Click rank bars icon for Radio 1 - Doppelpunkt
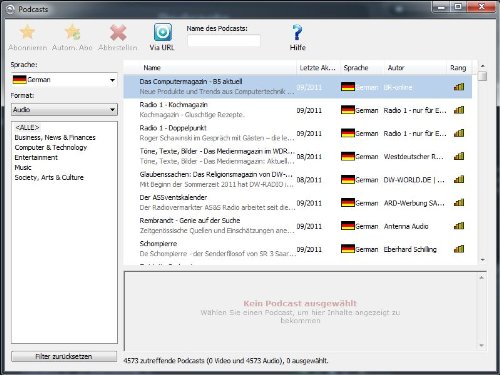The height and width of the screenshot is (375, 500). pyautogui.click(x=459, y=133)
